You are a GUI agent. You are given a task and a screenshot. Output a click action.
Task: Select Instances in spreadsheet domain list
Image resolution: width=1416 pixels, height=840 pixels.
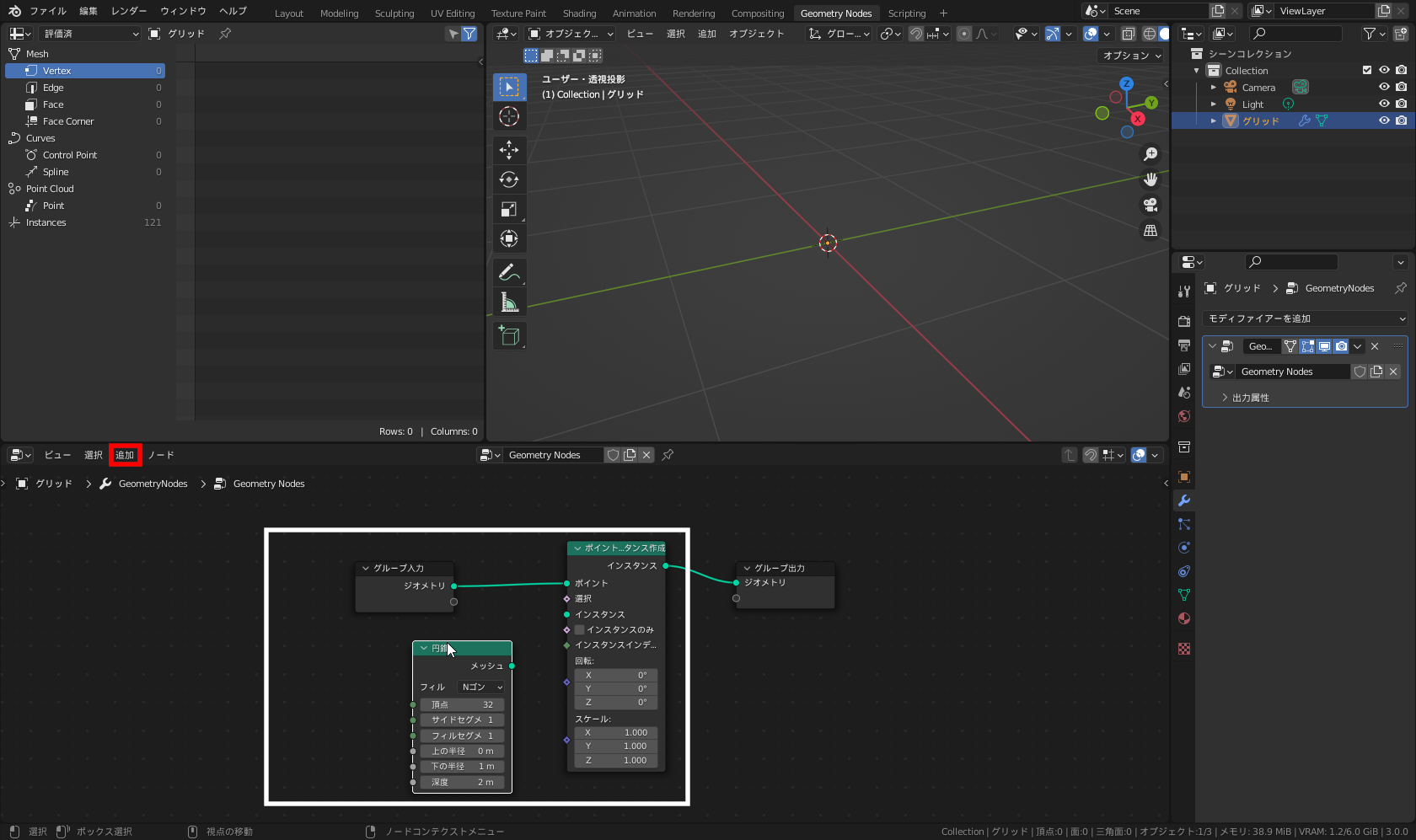click(85, 222)
